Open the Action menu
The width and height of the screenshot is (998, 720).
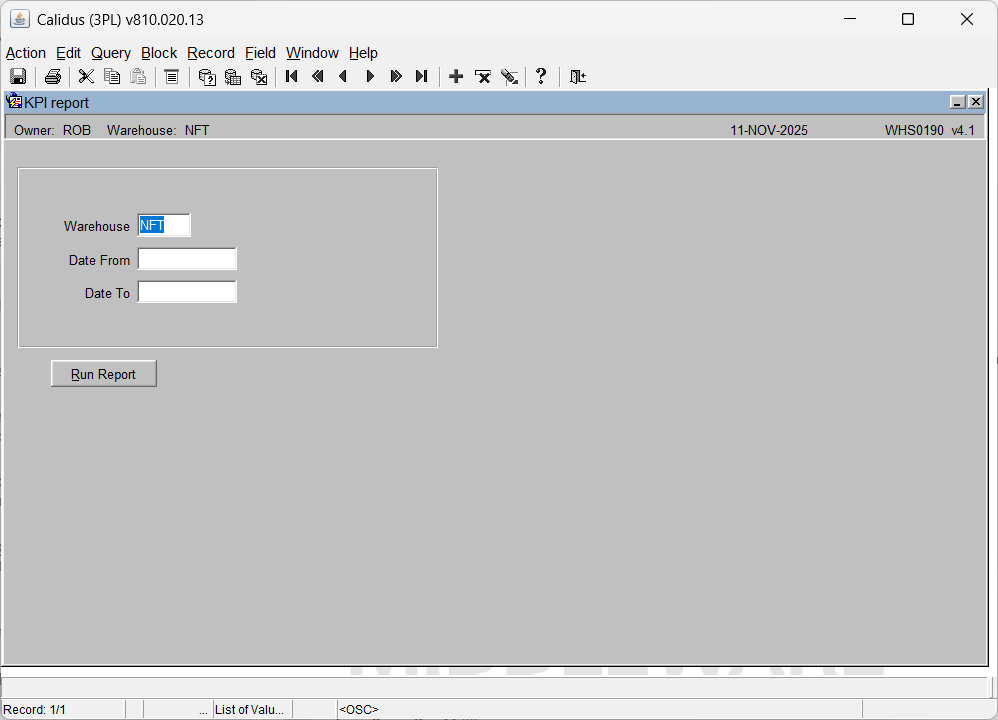(26, 53)
